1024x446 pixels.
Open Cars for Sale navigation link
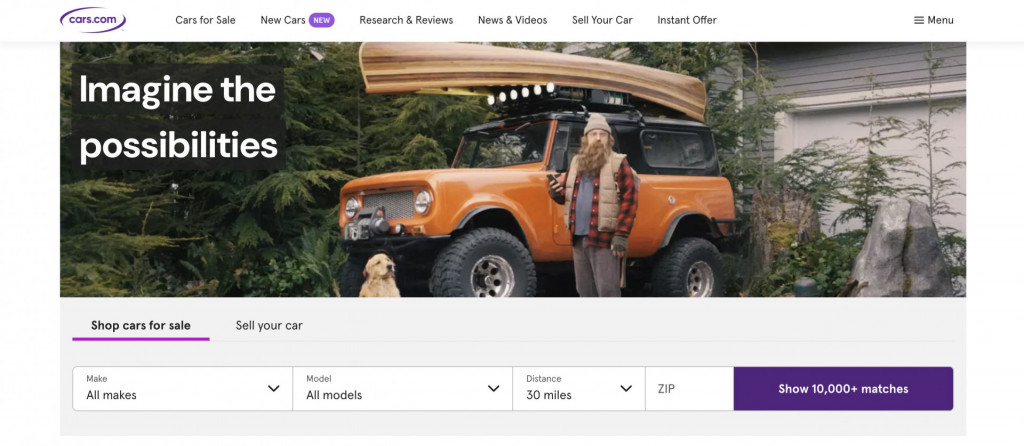tap(205, 20)
